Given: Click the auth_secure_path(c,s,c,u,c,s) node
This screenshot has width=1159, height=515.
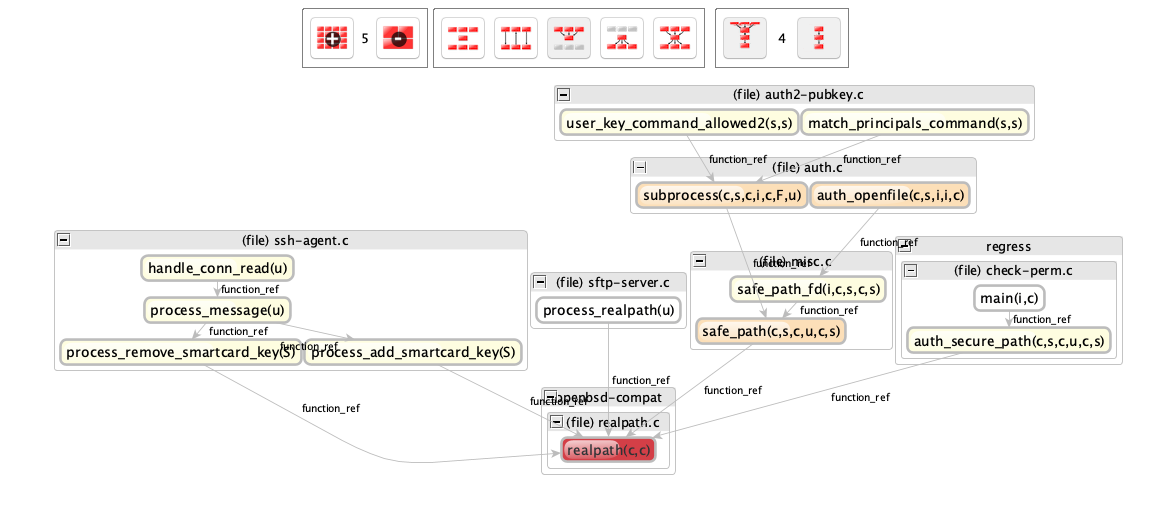Looking at the screenshot, I should [x=1009, y=341].
